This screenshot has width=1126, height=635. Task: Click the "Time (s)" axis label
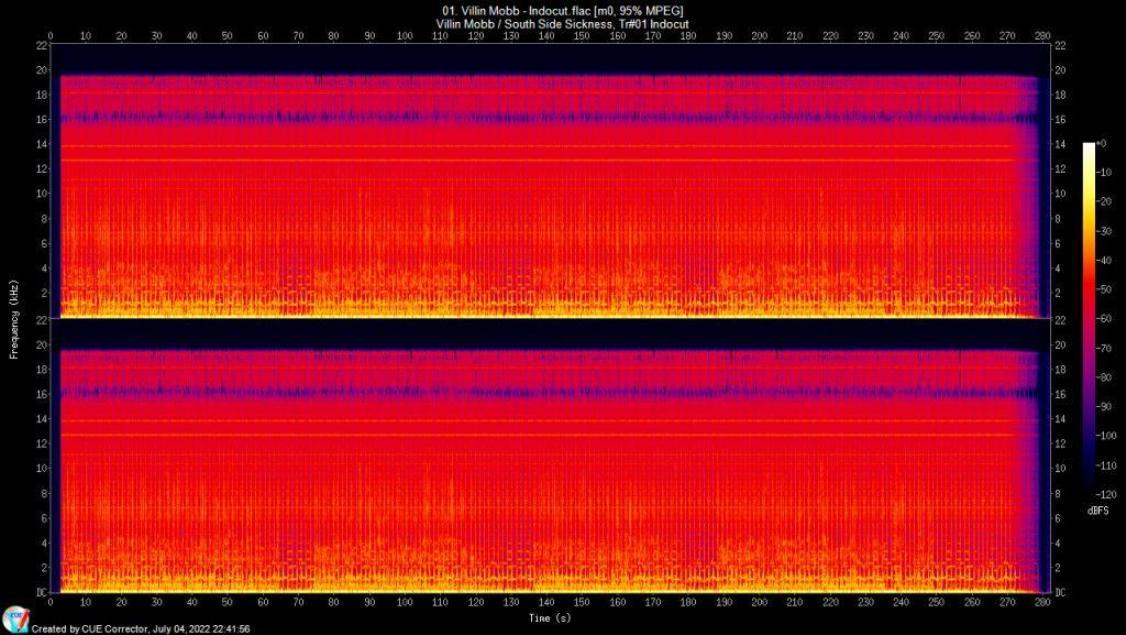(551, 620)
